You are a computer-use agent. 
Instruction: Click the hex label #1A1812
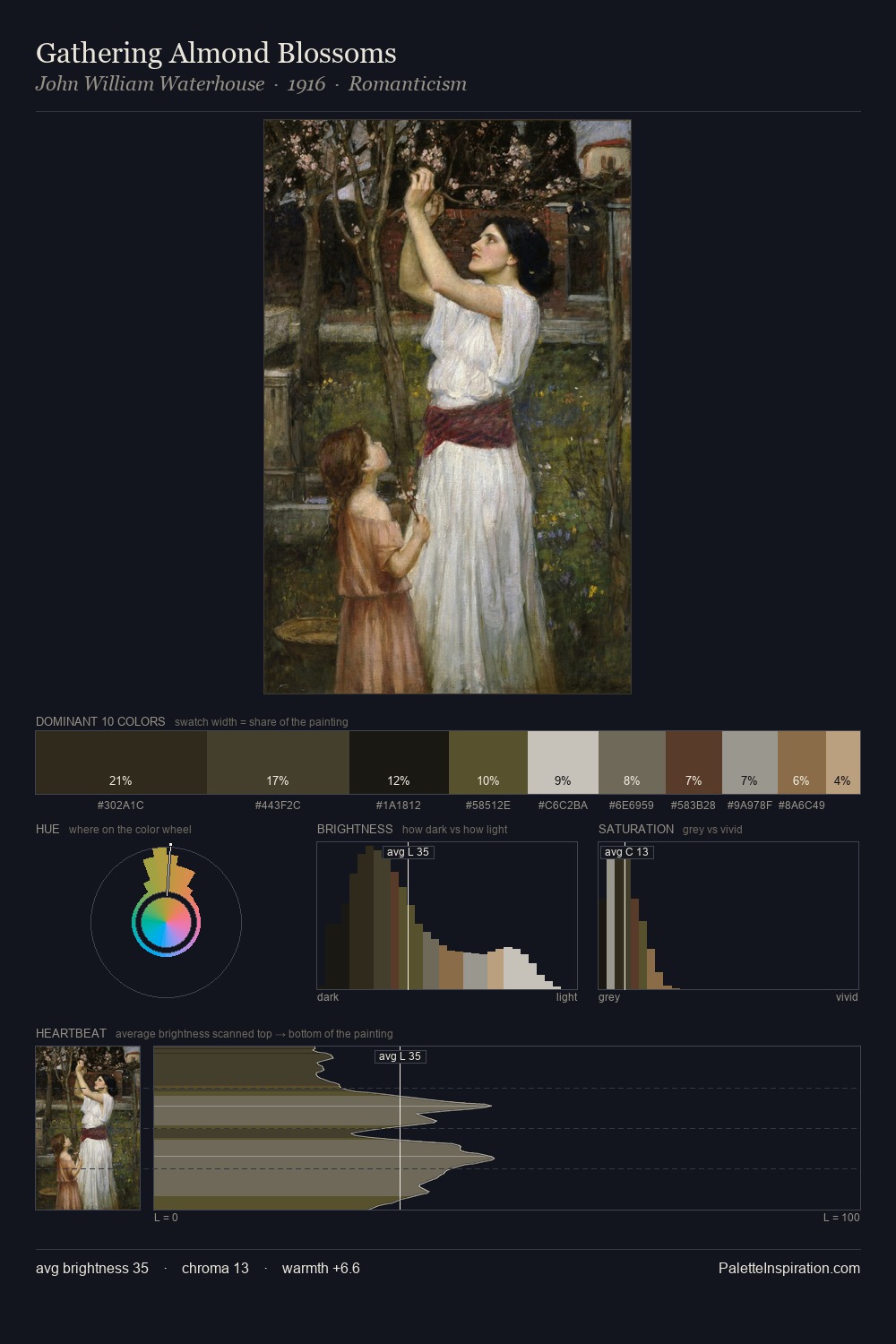click(399, 806)
